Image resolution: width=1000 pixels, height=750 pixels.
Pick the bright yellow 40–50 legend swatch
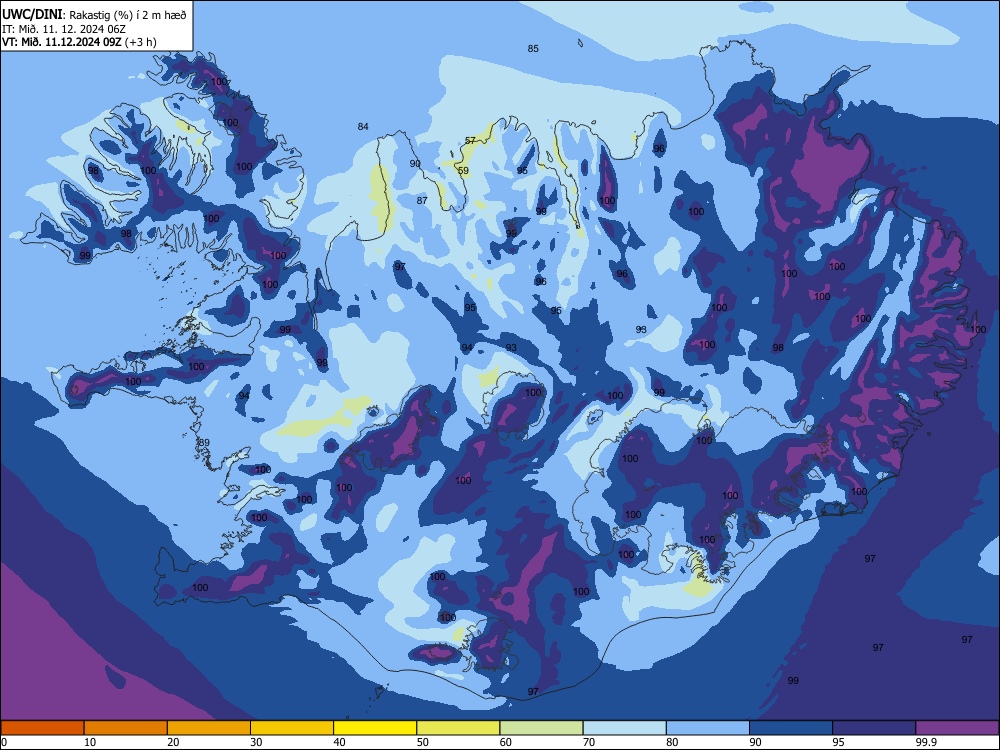click(x=375, y=728)
